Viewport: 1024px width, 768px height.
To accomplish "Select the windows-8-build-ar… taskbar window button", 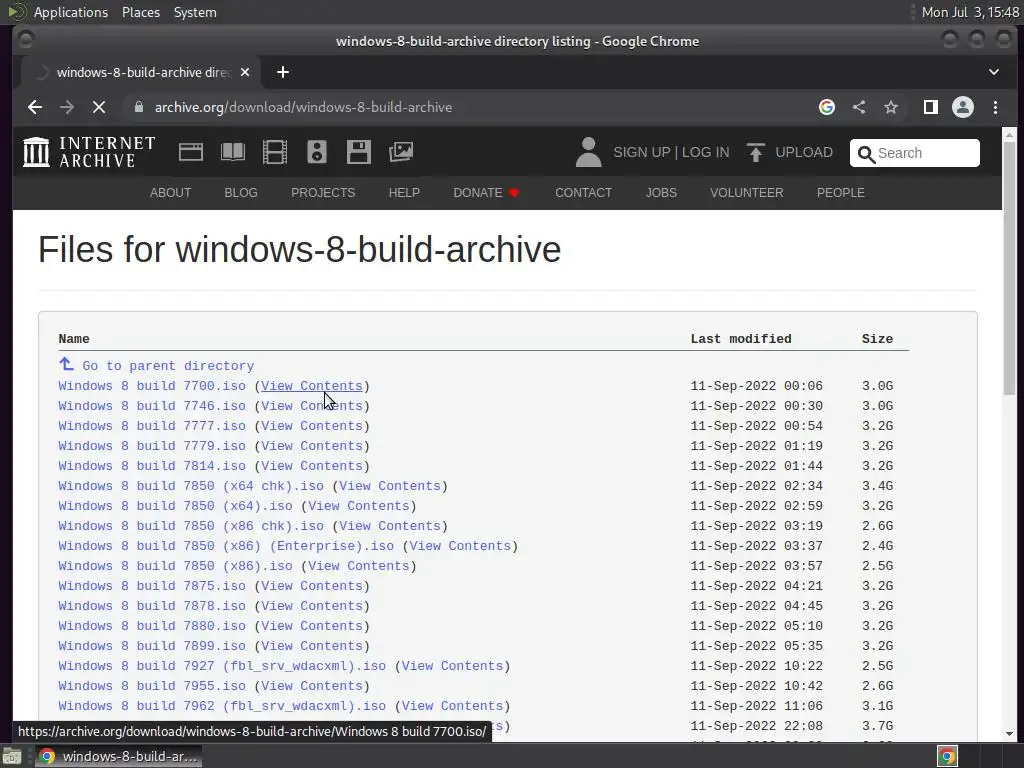I will pyautogui.click(x=118, y=756).
